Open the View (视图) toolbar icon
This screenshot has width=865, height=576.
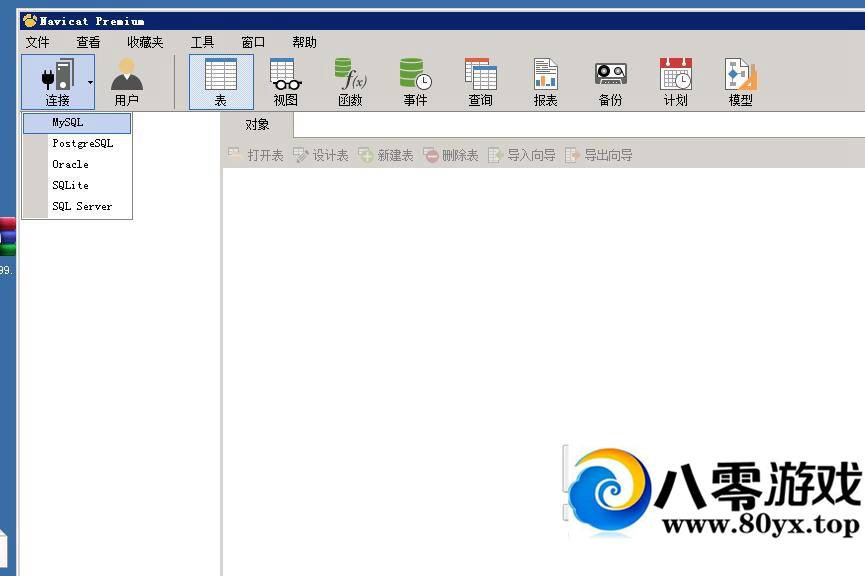coord(286,82)
